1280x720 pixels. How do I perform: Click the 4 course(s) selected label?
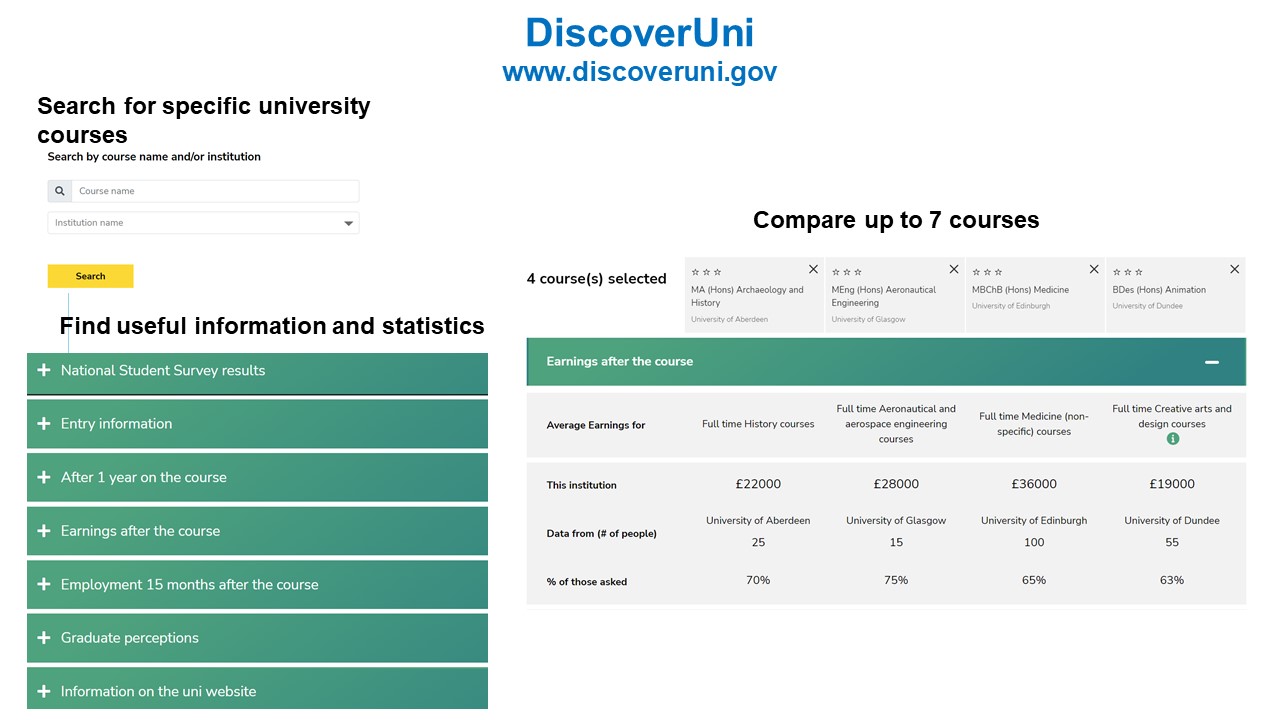tap(597, 279)
